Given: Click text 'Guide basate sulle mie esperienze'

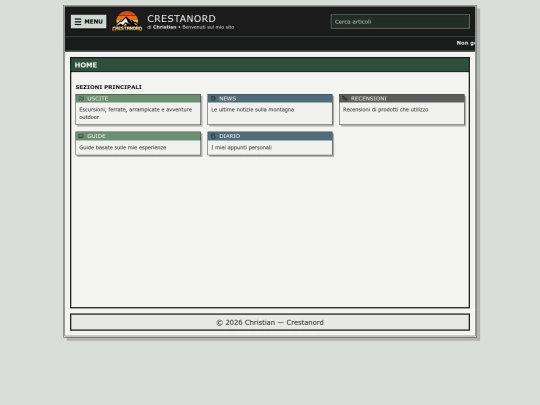Looking at the screenshot, I should [x=123, y=147].
